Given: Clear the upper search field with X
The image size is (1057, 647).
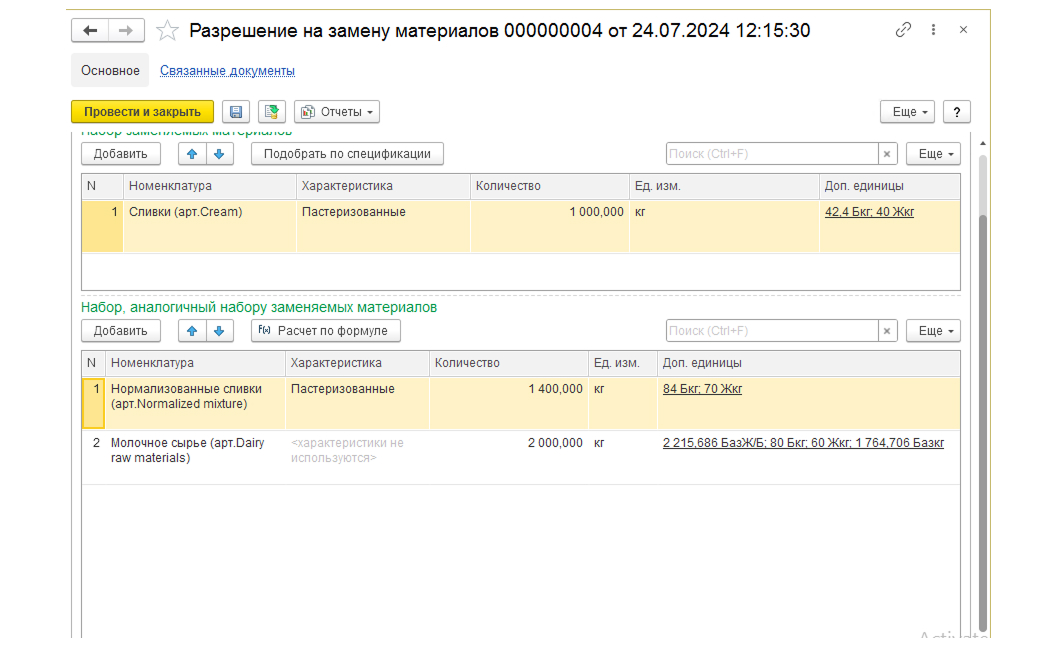Looking at the screenshot, I should pyautogui.click(x=887, y=154).
